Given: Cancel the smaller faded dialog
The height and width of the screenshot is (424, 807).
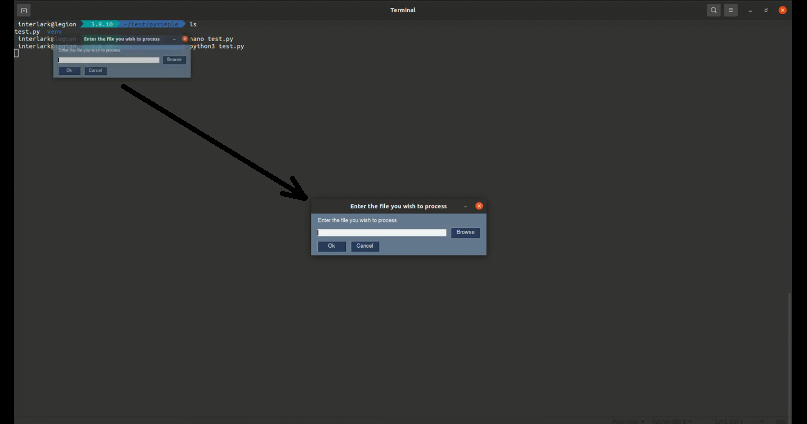Looking at the screenshot, I should [95, 70].
